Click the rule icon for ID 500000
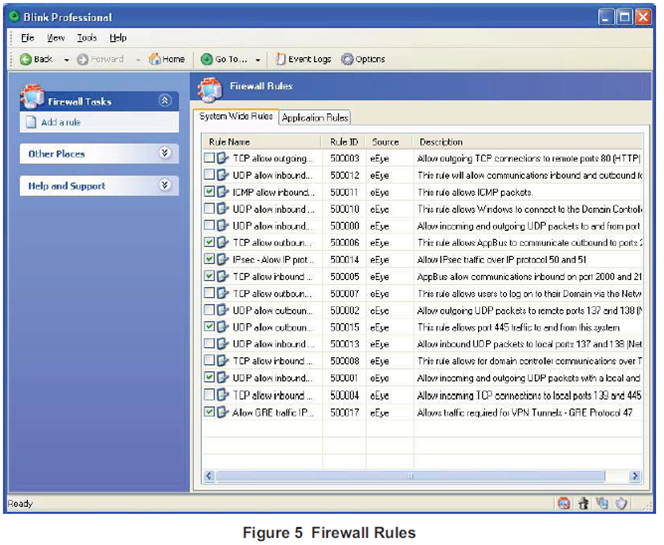 pos(222,226)
